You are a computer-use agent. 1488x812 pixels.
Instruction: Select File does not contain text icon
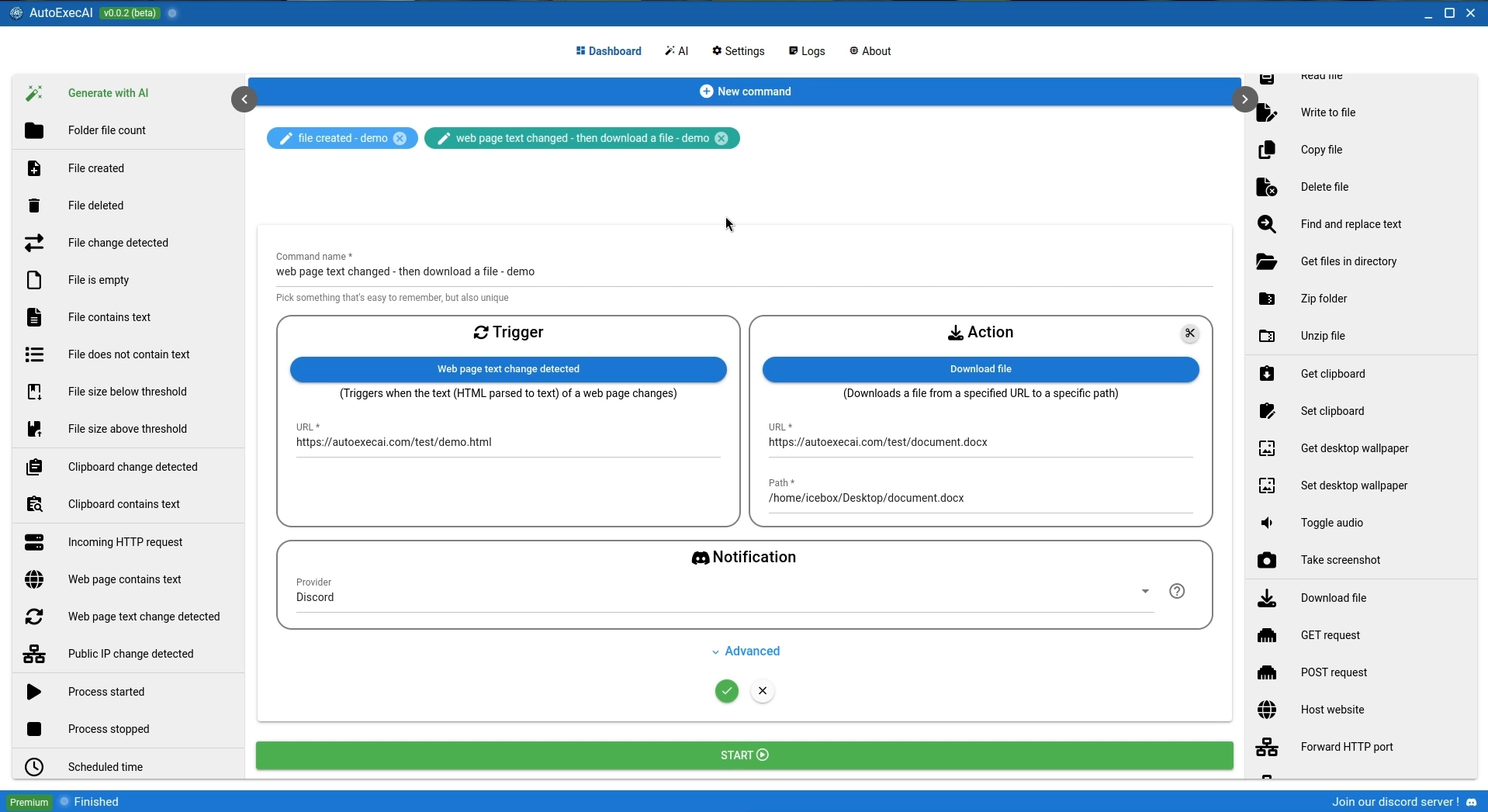point(34,354)
